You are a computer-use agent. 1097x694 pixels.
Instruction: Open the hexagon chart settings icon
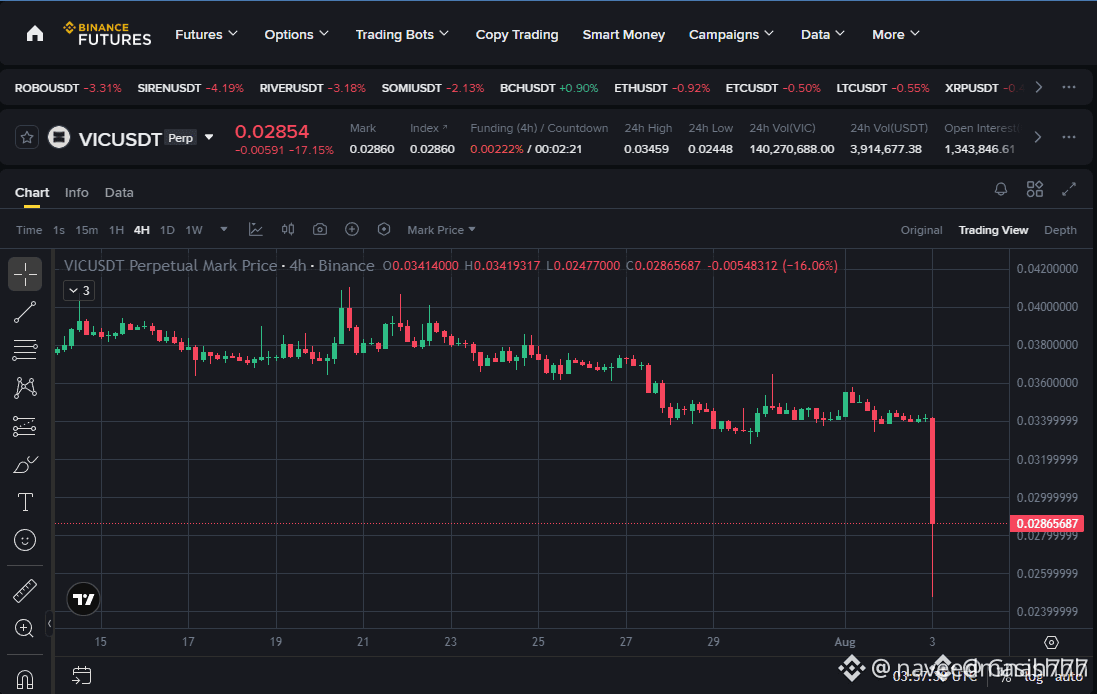tap(383, 229)
